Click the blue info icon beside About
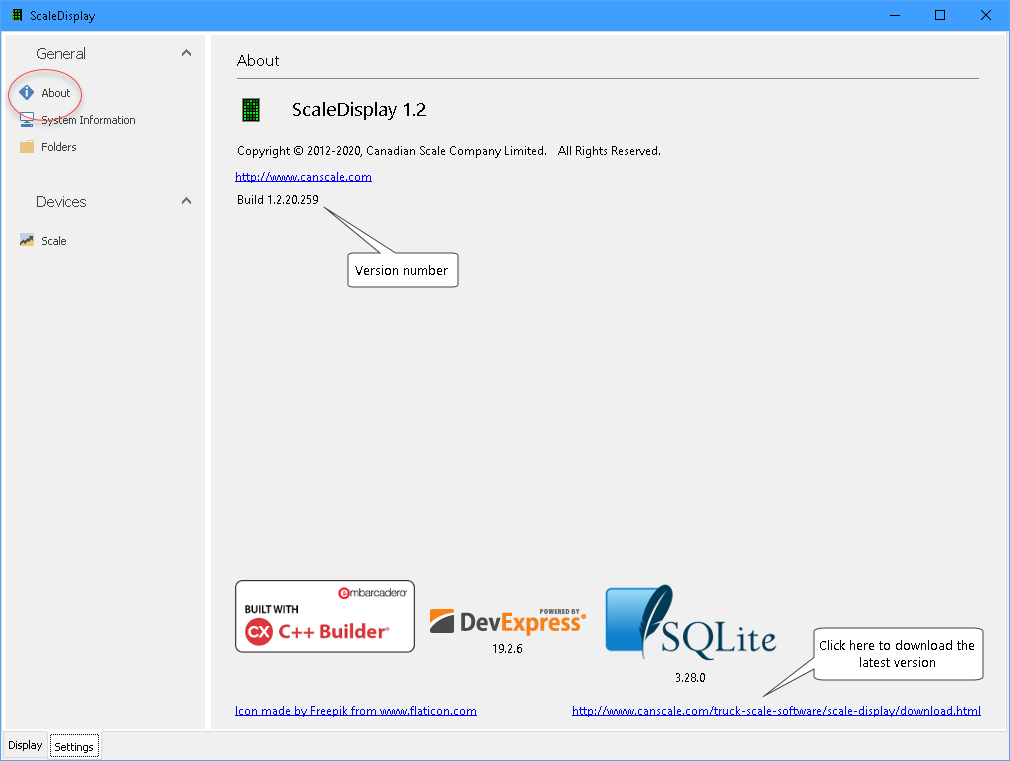Viewport: 1010px width, 761px height. click(27, 93)
